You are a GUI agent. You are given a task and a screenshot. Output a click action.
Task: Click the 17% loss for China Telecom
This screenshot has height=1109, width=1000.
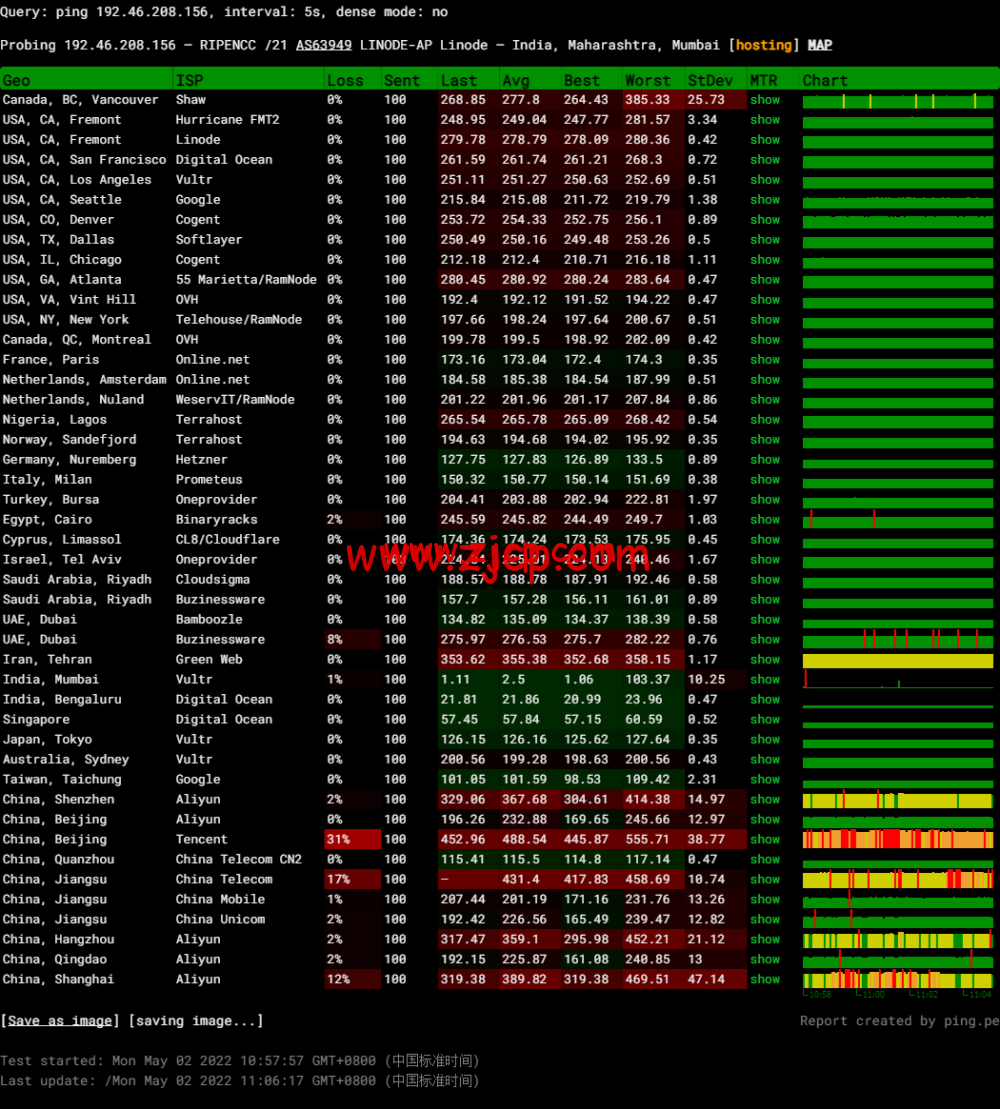353,879
